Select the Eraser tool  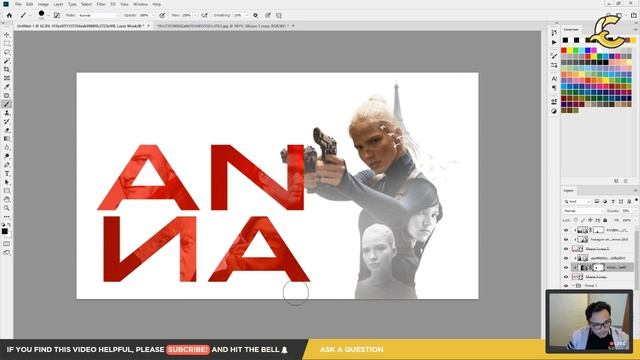(7, 130)
